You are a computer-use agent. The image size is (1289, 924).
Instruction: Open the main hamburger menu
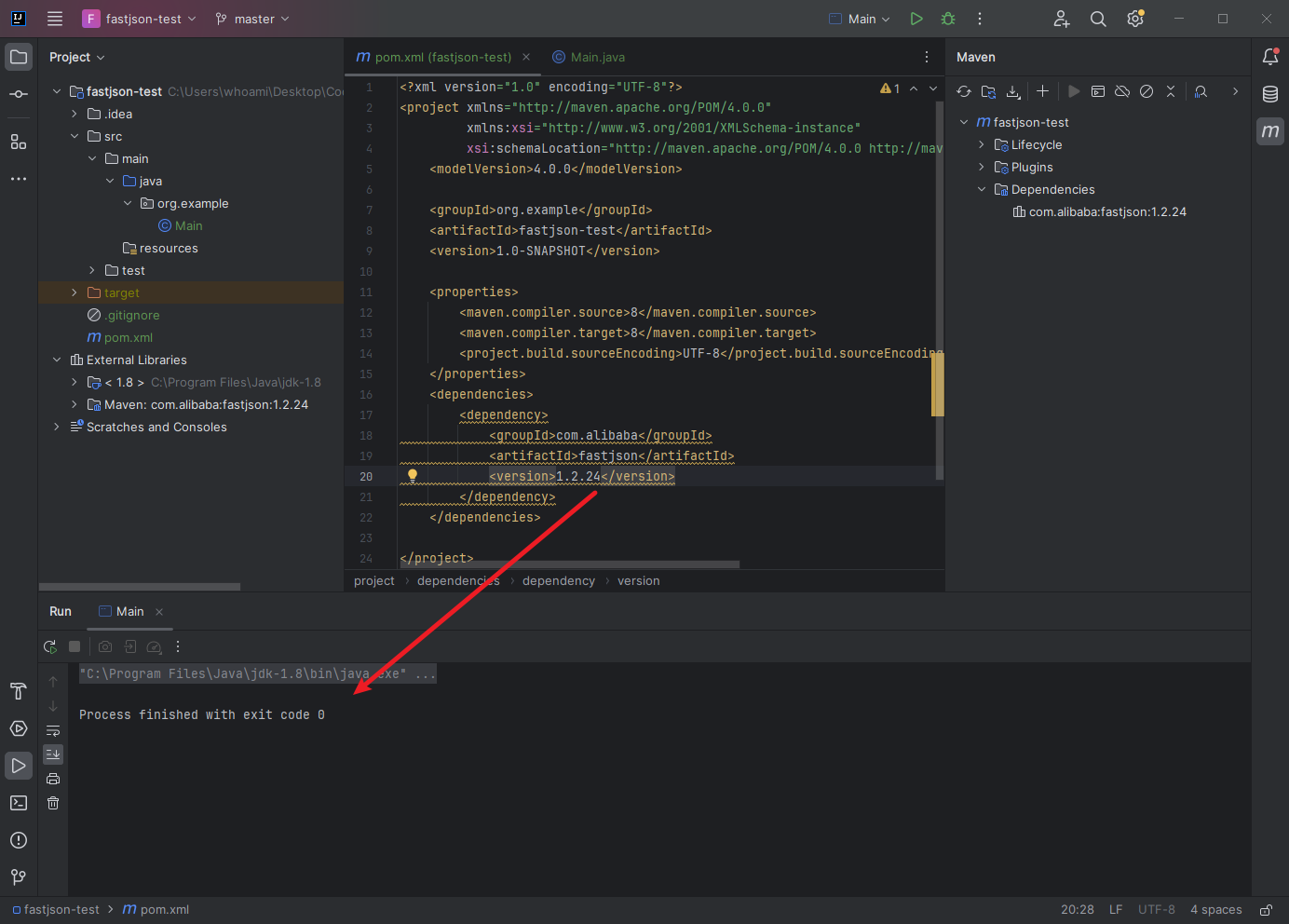[55, 19]
